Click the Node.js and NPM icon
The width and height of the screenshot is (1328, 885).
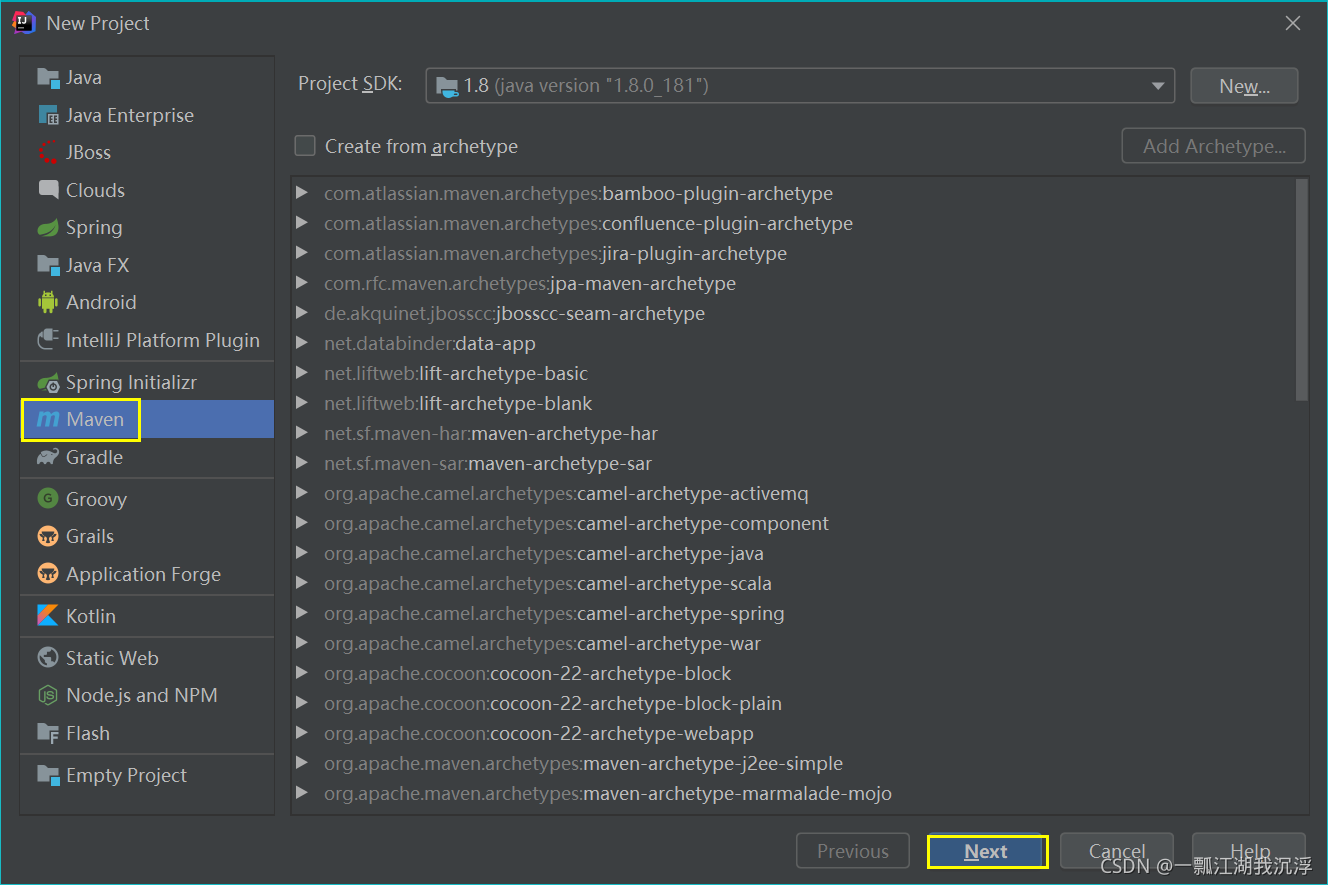coord(48,696)
